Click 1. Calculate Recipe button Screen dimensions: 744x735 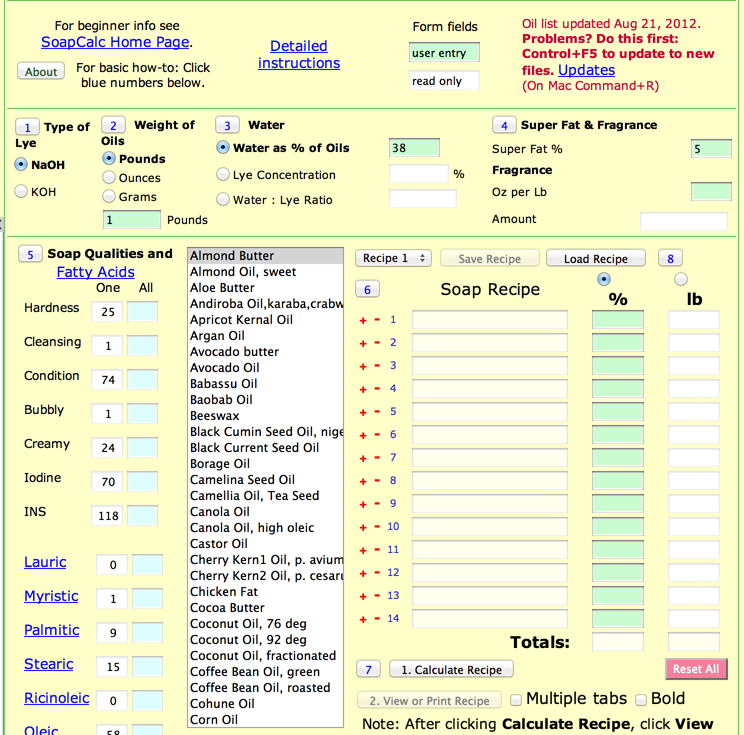click(451, 670)
